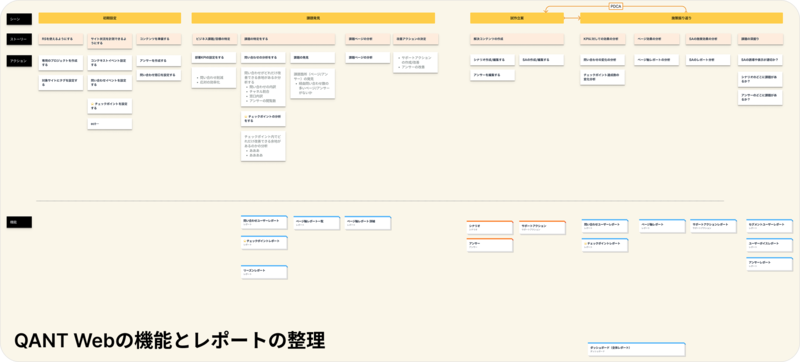Click action card 対象サイトにタグを設定する

[61, 83]
